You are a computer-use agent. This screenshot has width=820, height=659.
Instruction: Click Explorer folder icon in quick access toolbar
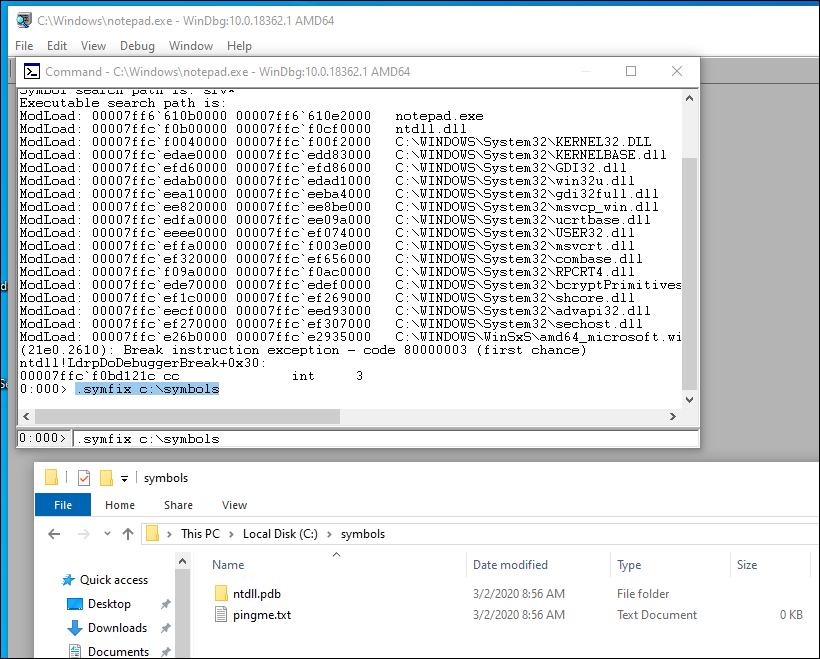tap(51, 478)
